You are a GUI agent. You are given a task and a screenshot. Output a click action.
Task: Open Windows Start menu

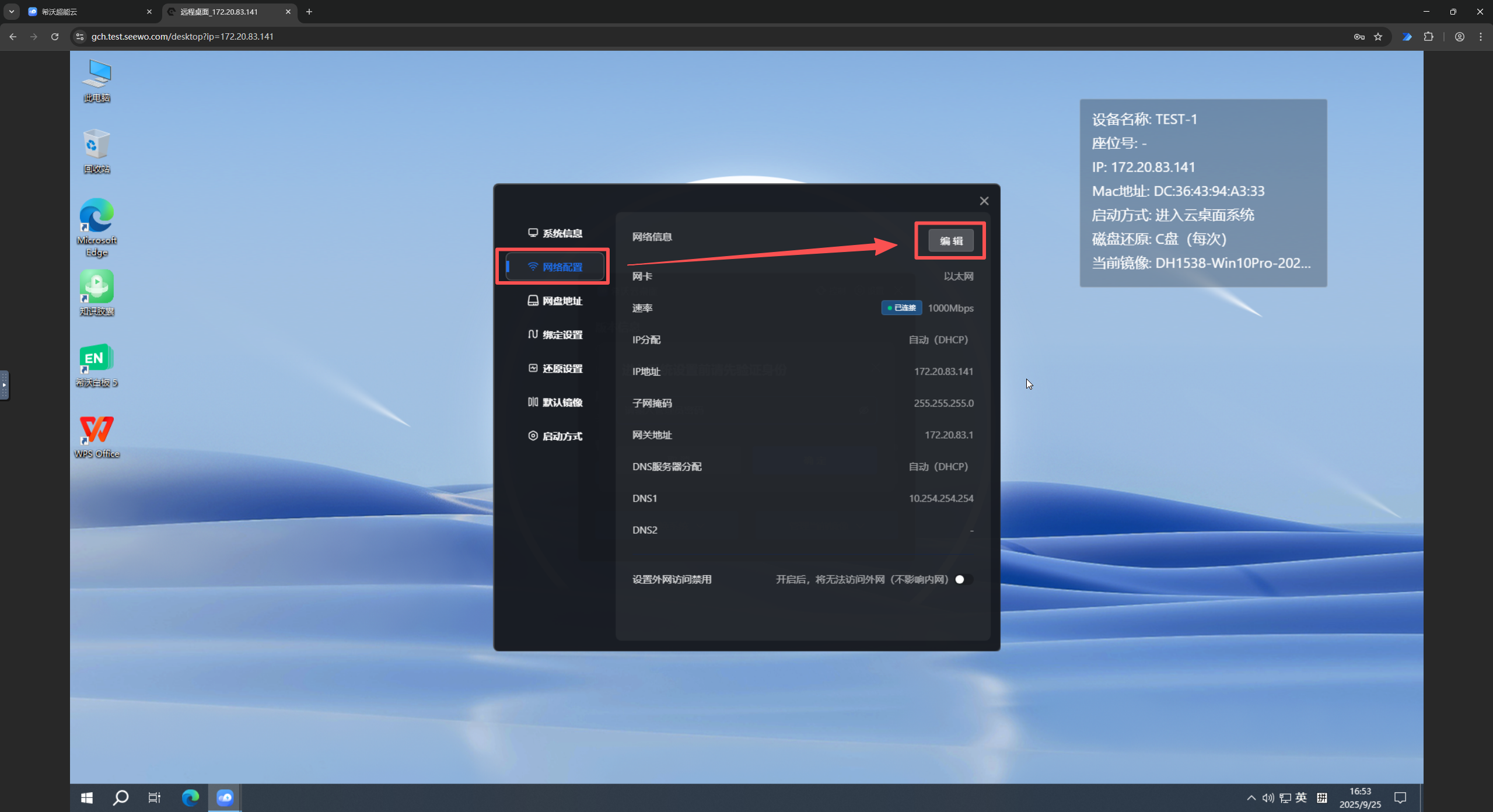point(87,797)
